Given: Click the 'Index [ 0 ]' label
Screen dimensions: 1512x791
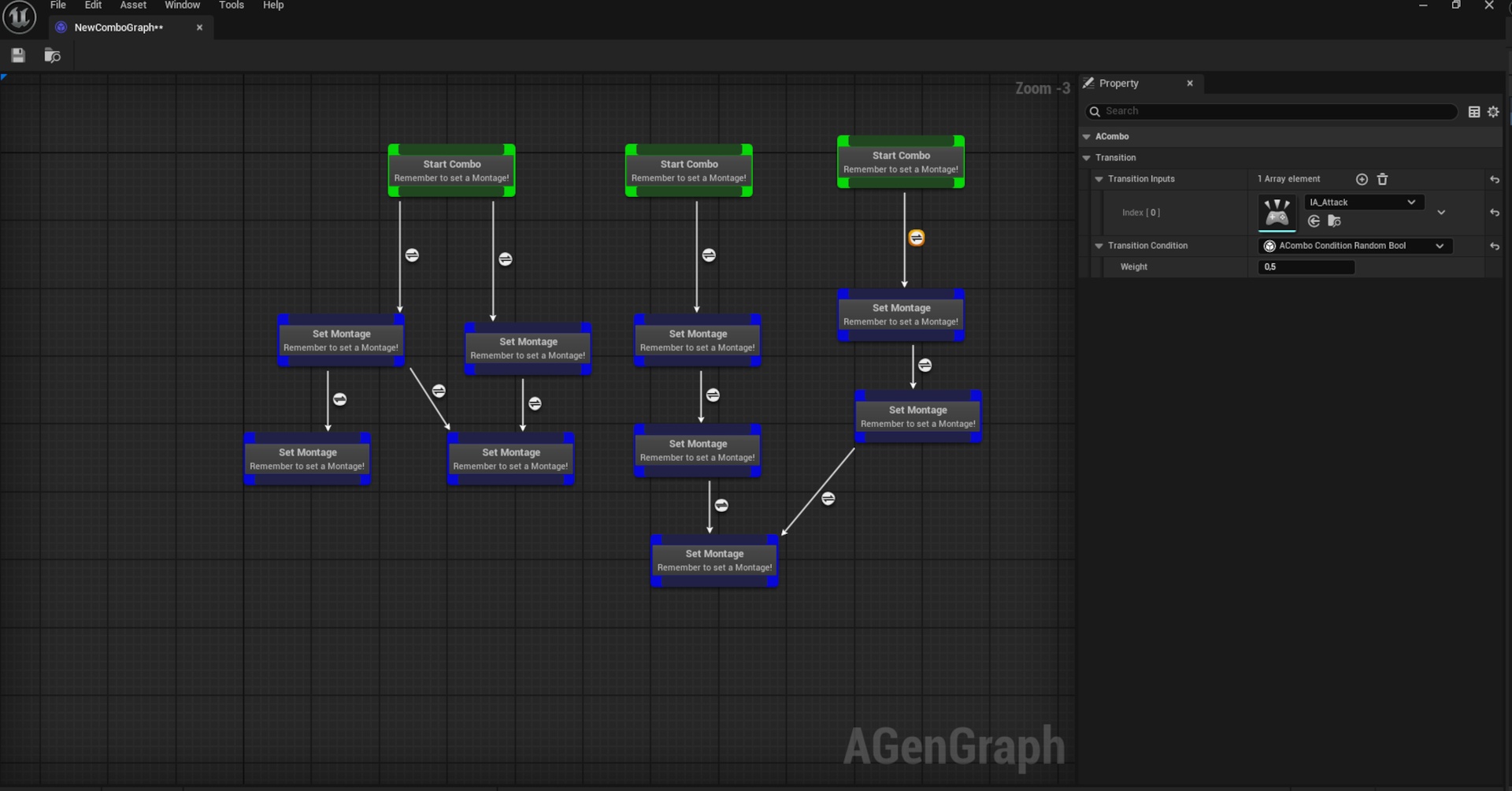Looking at the screenshot, I should click(1140, 213).
